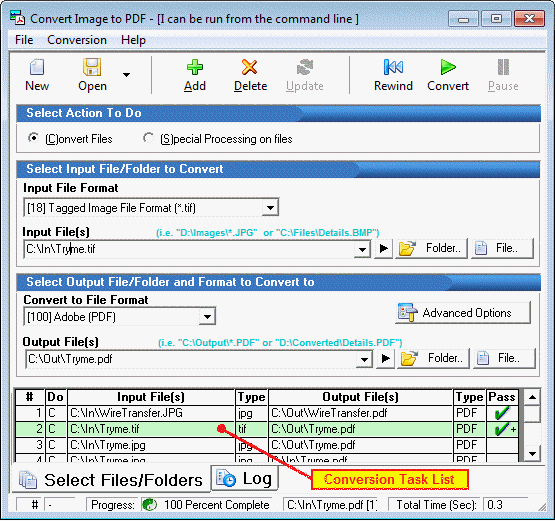Screen dimensions: 555x521
Task: Open the Input File(s) history dropdown
Action: tap(362, 249)
